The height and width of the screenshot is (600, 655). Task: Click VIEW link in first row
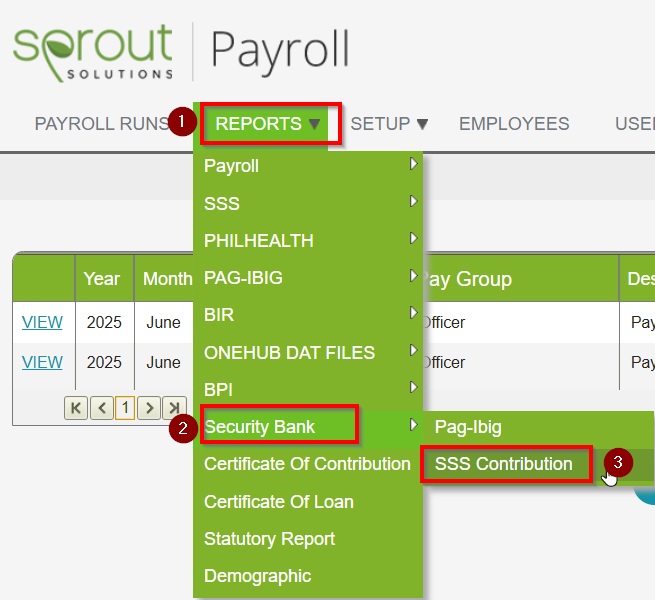pyautogui.click(x=42, y=323)
